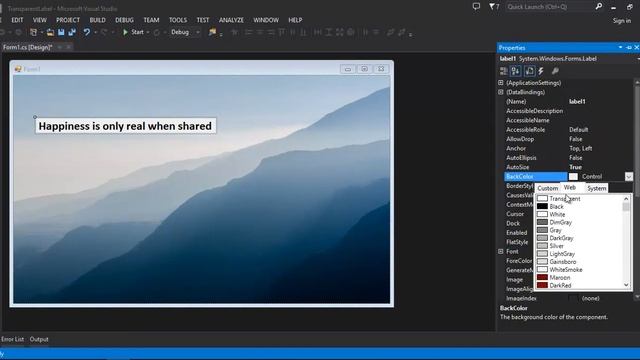
Task: Click the color list scroll-up arrow
Action: [x=626, y=198]
